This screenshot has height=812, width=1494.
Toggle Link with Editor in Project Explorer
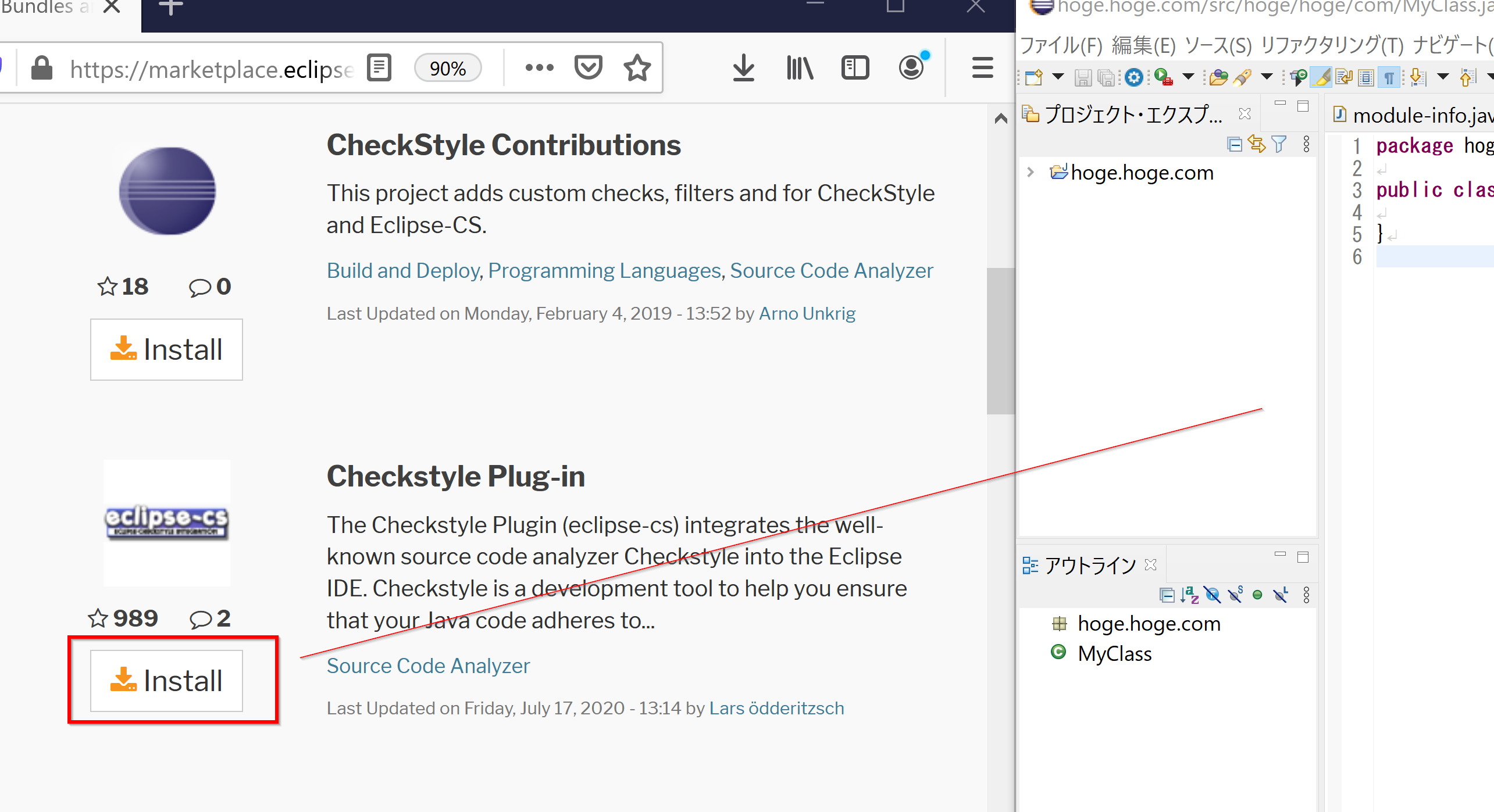(1256, 144)
